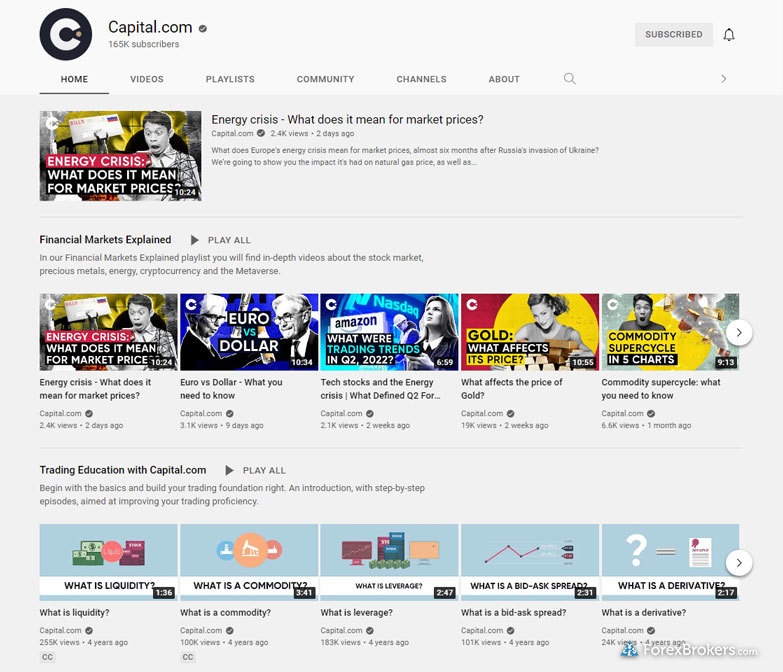Click title What affects the price of Gold?
The image size is (783, 672).
[511, 388]
